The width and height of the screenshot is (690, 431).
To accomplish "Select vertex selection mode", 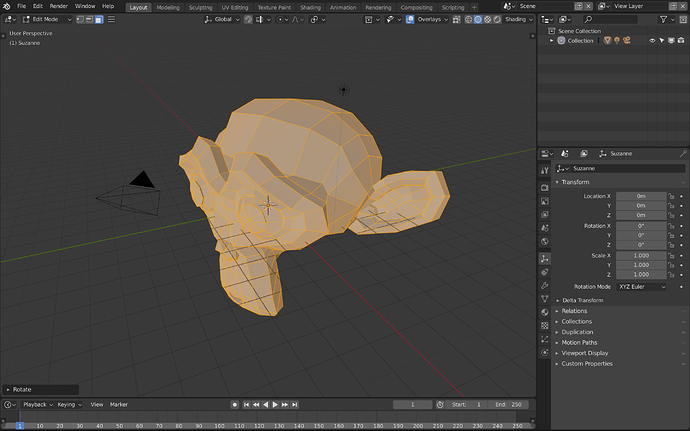I will (80, 19).
